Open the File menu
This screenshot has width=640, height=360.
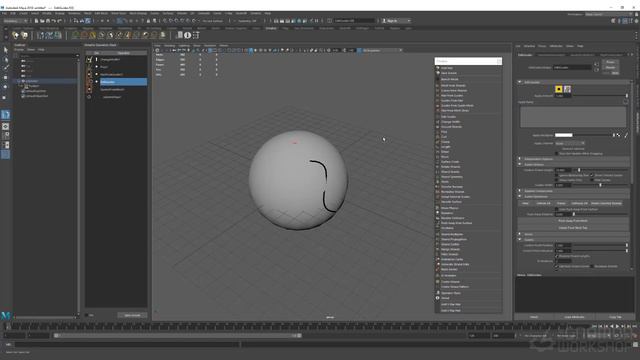click(4, 13)
